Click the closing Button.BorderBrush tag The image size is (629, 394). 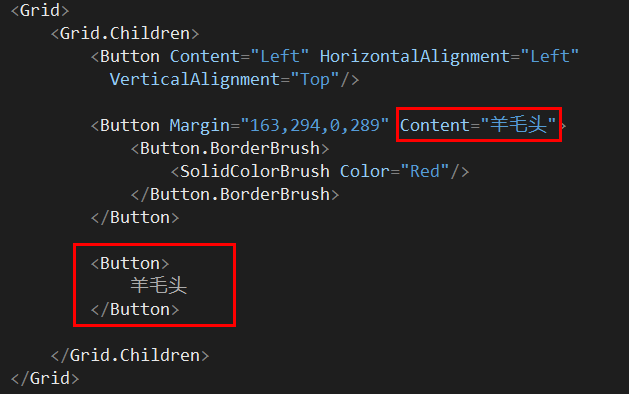tap(235, 195)
